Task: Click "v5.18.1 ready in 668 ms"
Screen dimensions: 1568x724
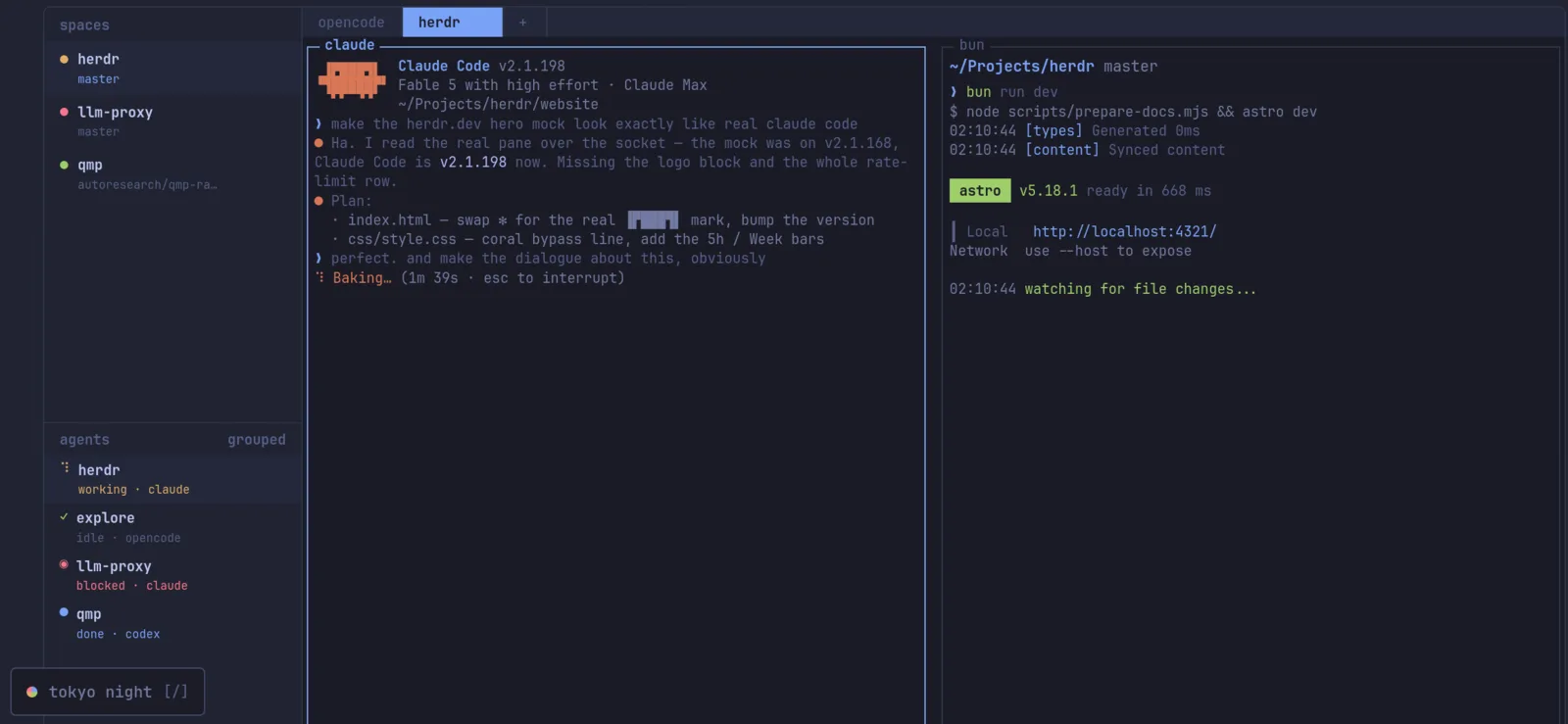Action: click(1115, 190)
